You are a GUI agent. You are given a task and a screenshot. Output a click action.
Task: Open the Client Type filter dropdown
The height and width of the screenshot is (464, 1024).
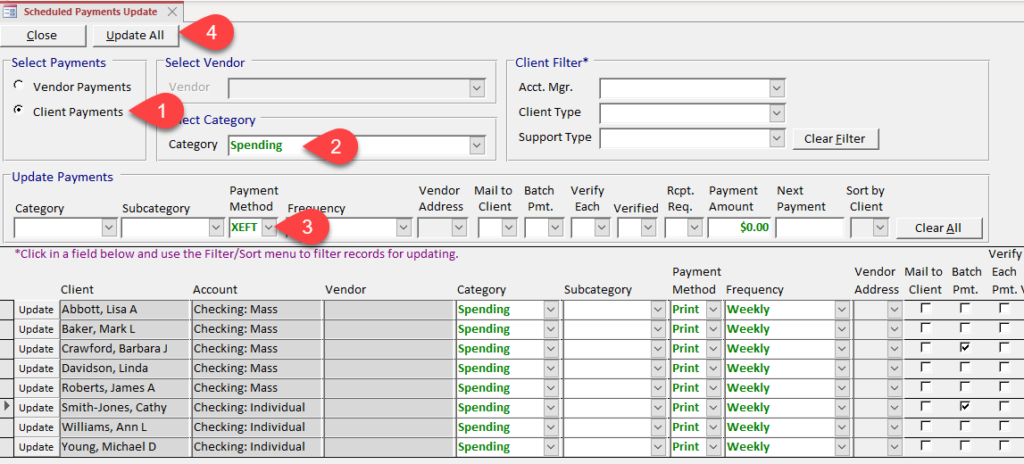pyautogui.click(x=776, y=113)
